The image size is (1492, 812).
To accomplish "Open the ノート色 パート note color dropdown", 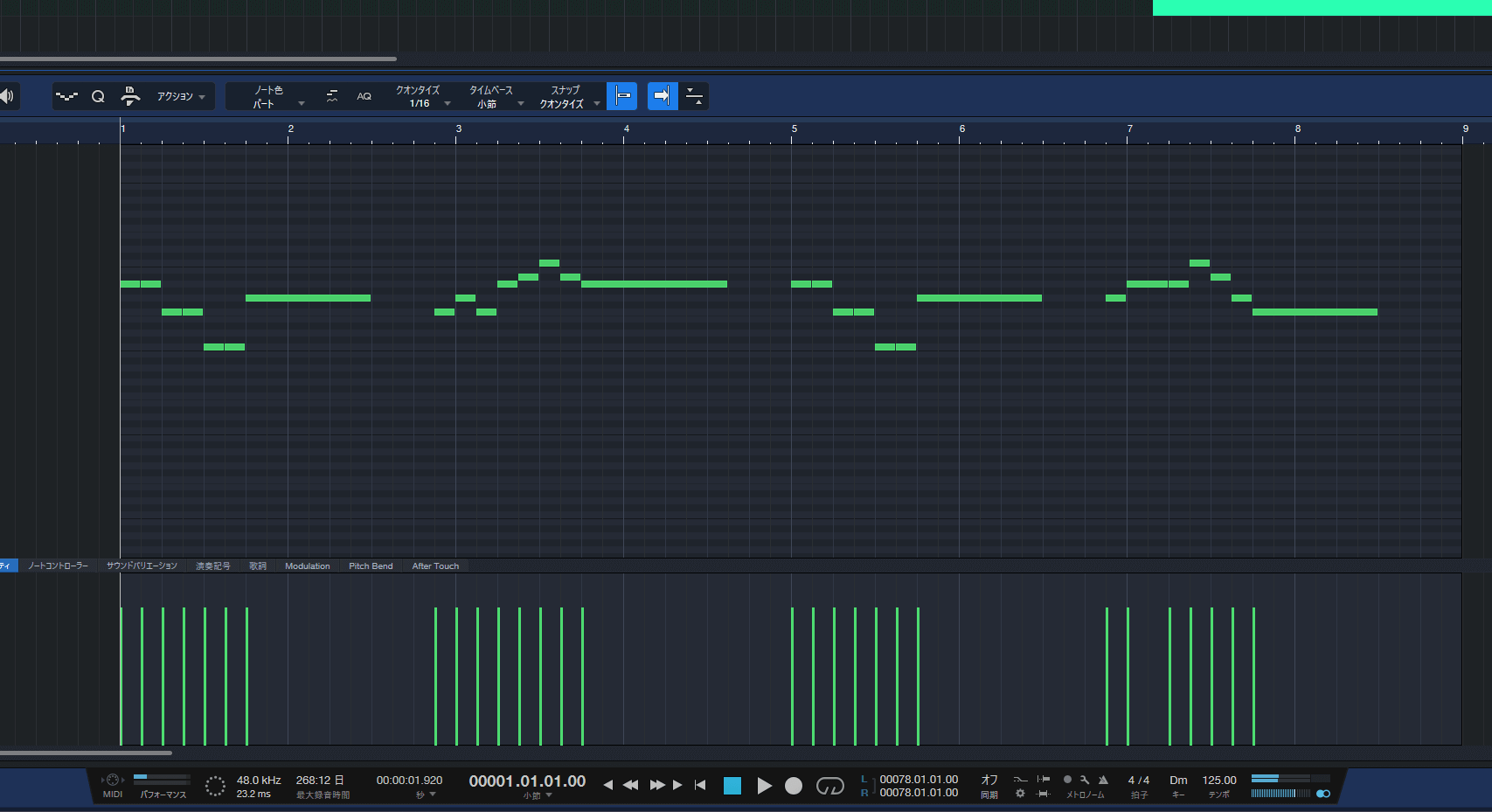I will point(278,96).
